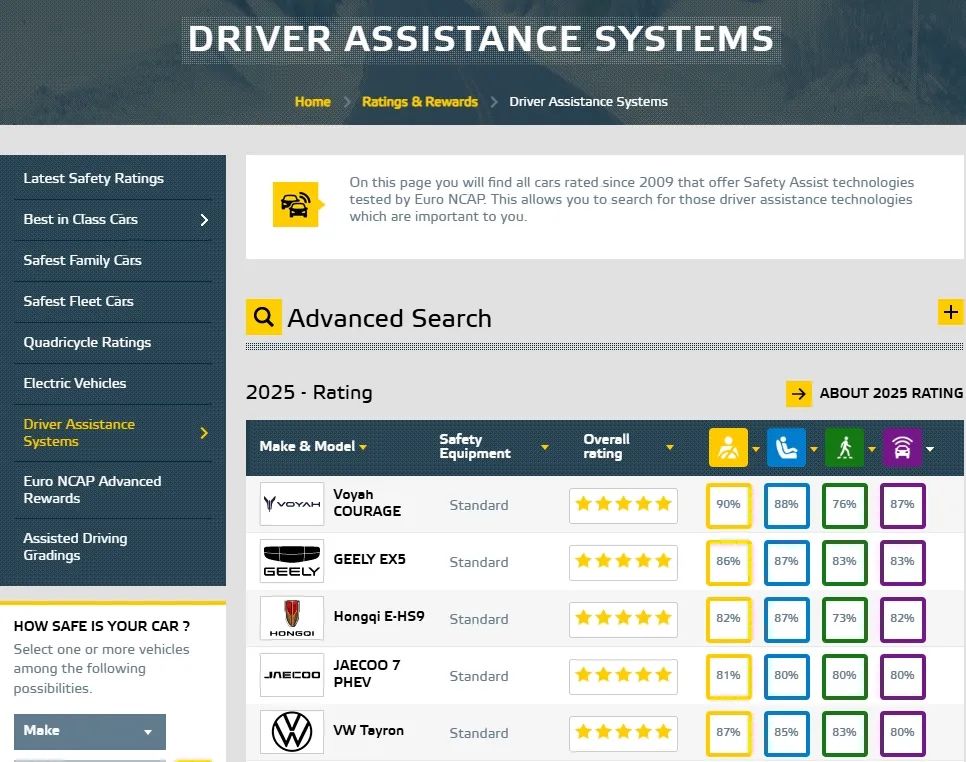Go to Home breadcrumb link
This screenshot has width=966, height=762.
(312, 102)
